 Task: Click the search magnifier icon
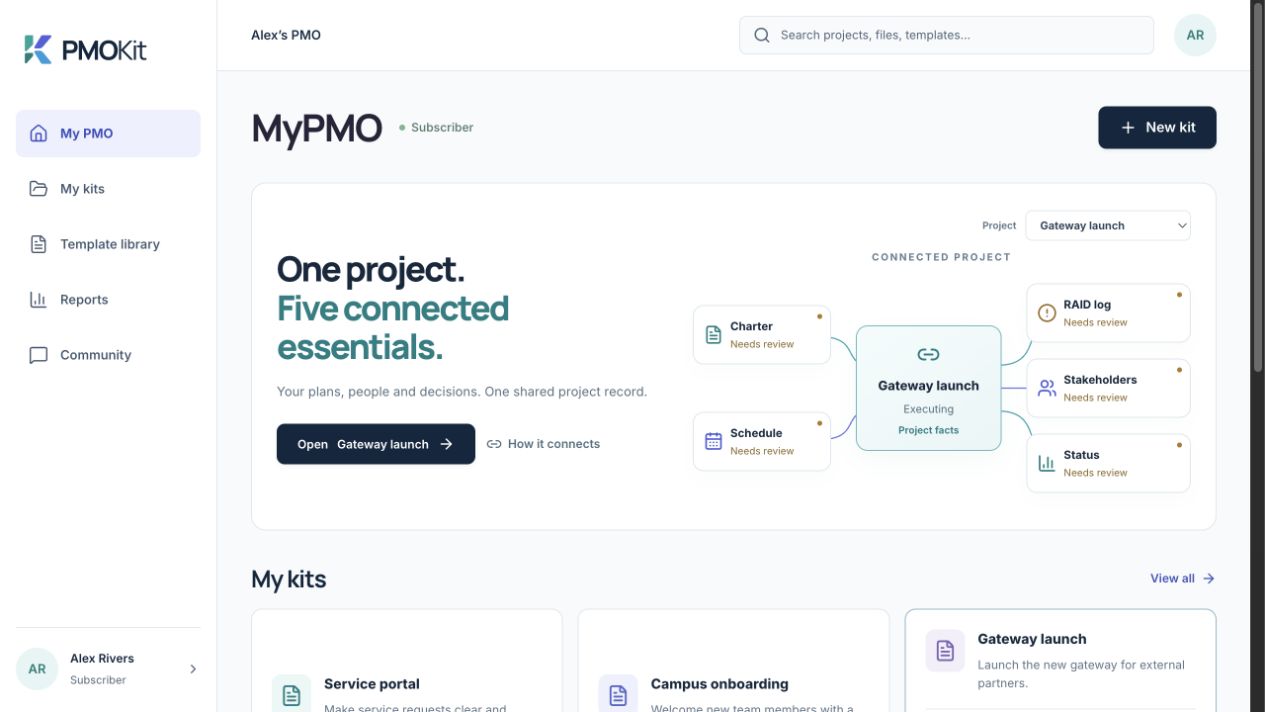coord(762,35)
